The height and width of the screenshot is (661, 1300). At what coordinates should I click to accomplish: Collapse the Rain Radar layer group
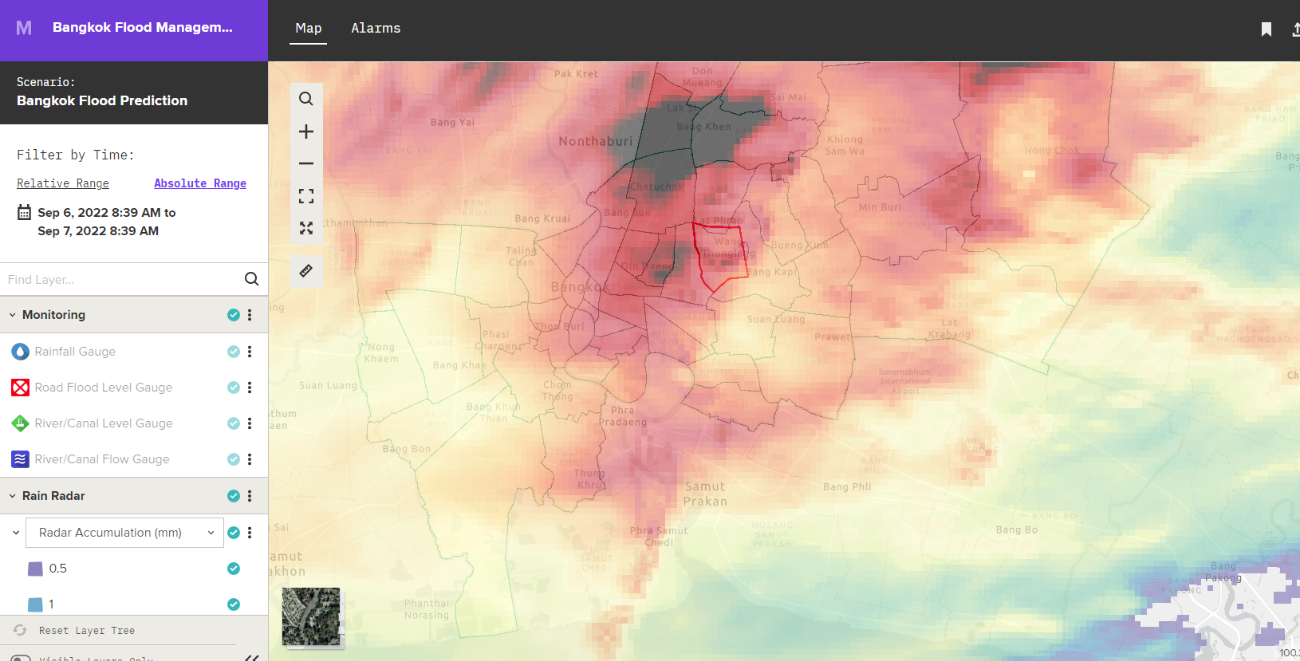click(13, 496)
